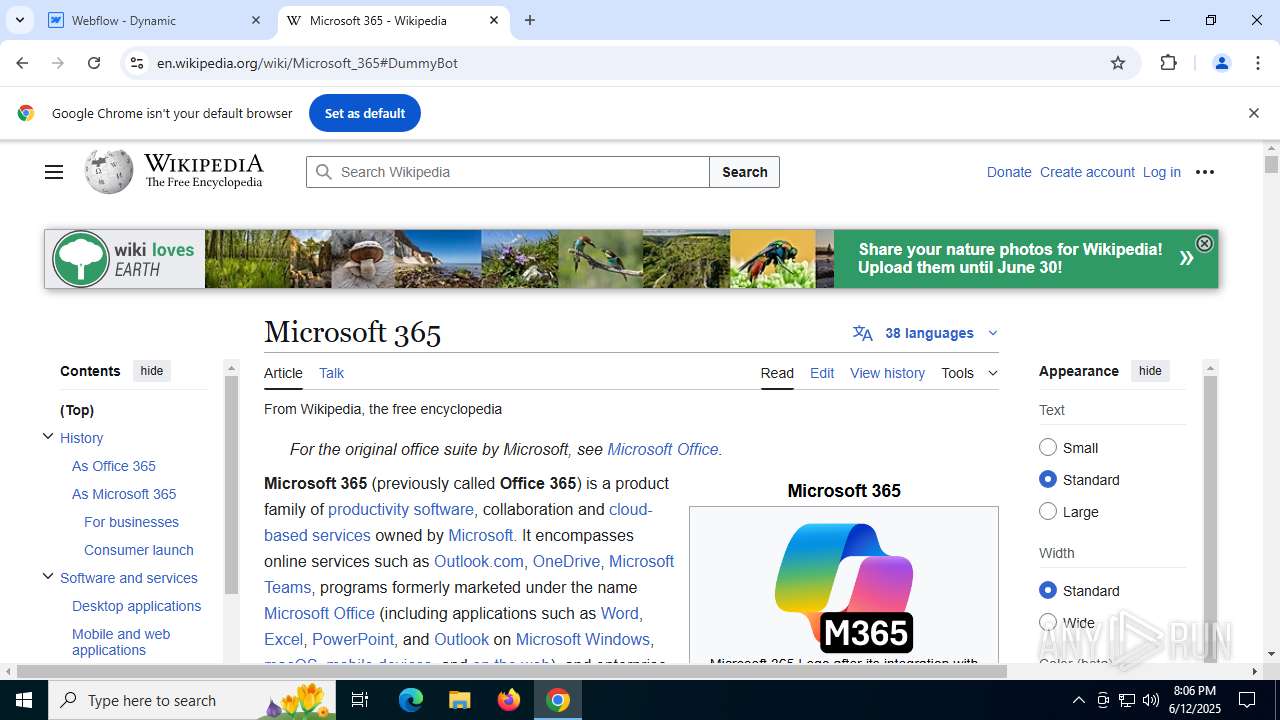1280x720 pixels.
Task: Launch Firefox from the taskbar
Action: (x=508, y=700)
